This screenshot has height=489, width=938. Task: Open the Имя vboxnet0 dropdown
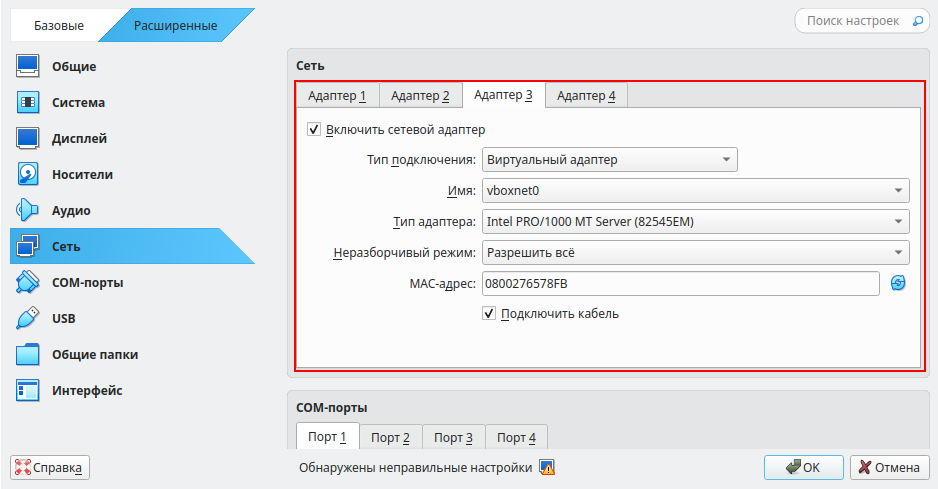695,191
